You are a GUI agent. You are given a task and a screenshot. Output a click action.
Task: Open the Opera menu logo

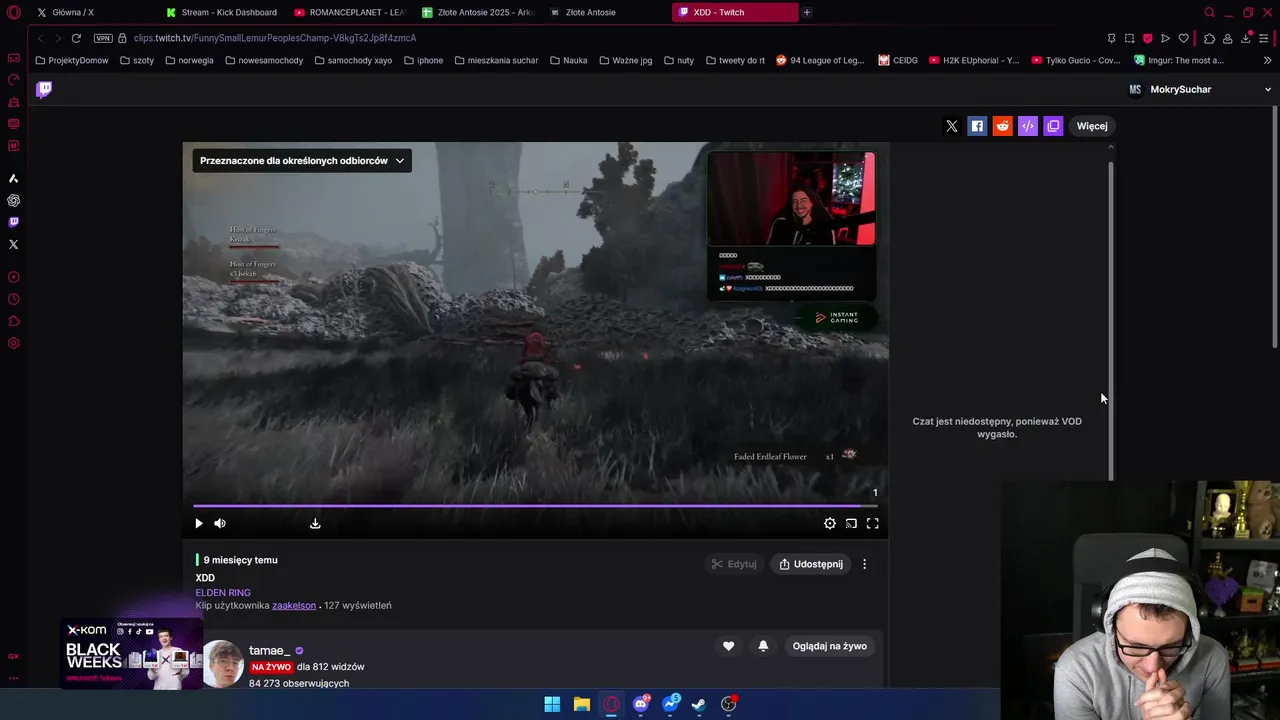13,12
